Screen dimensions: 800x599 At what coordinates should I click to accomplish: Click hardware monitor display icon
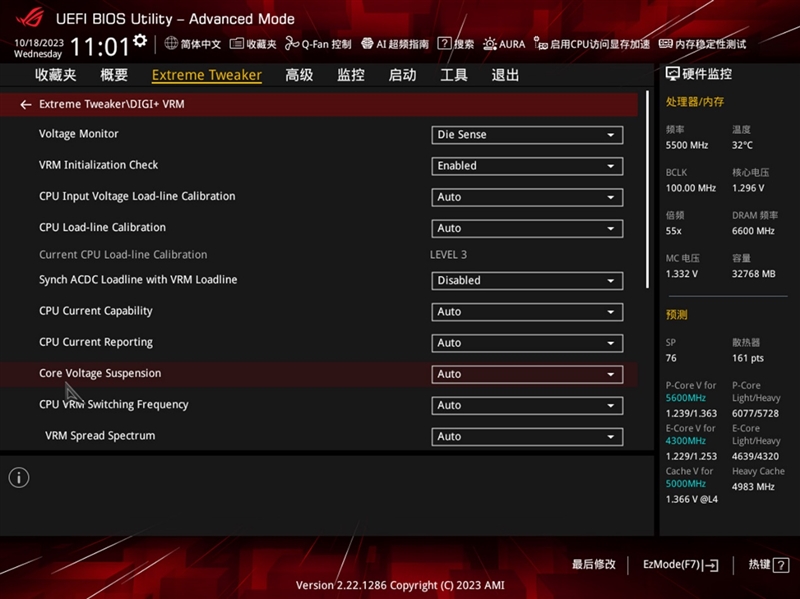coord(672,74)
